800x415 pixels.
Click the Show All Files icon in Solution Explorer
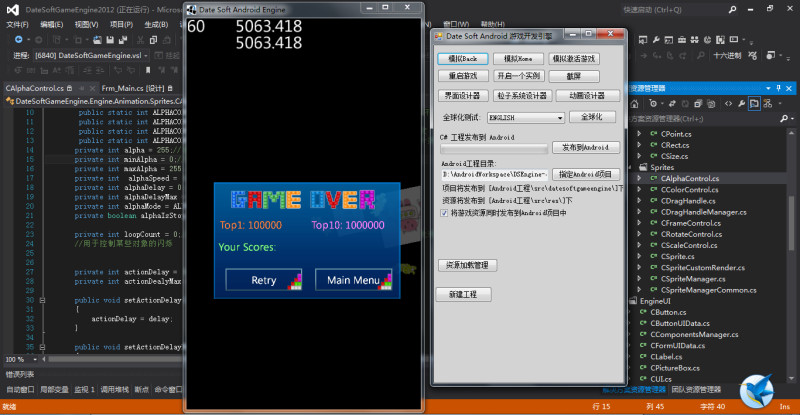[x=755, y=103]
